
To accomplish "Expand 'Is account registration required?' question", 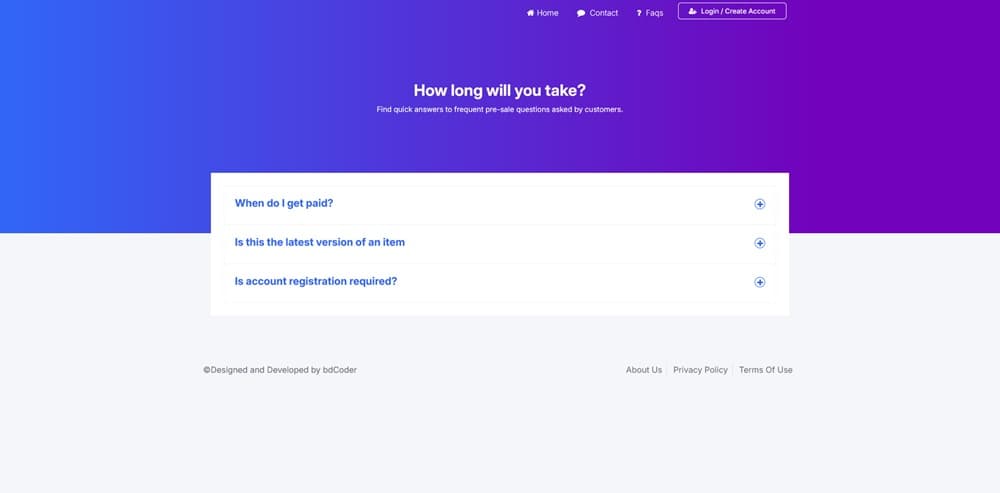I will coord(315,281).
